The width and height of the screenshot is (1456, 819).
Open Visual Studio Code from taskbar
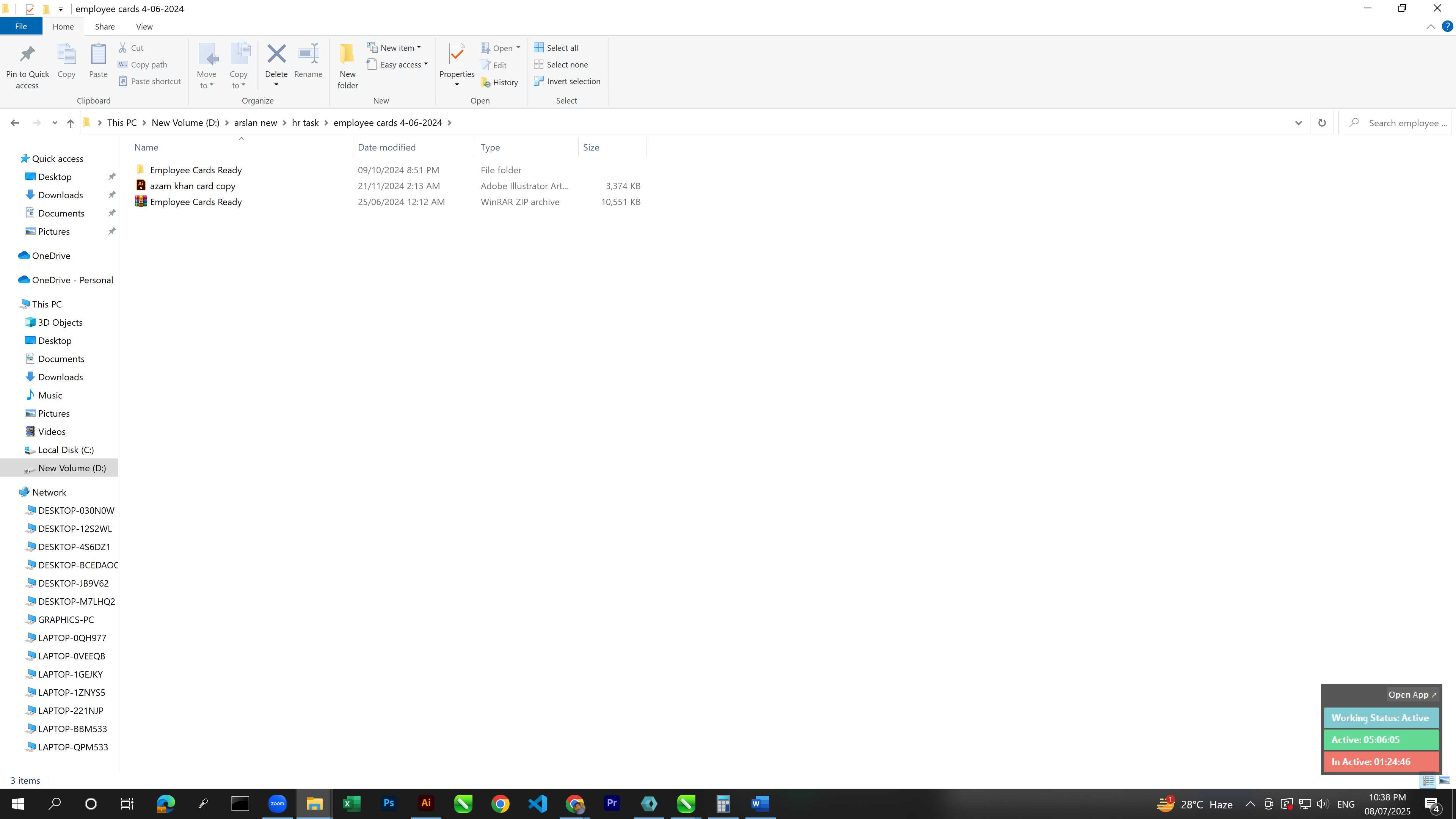(x=538, y=803)
